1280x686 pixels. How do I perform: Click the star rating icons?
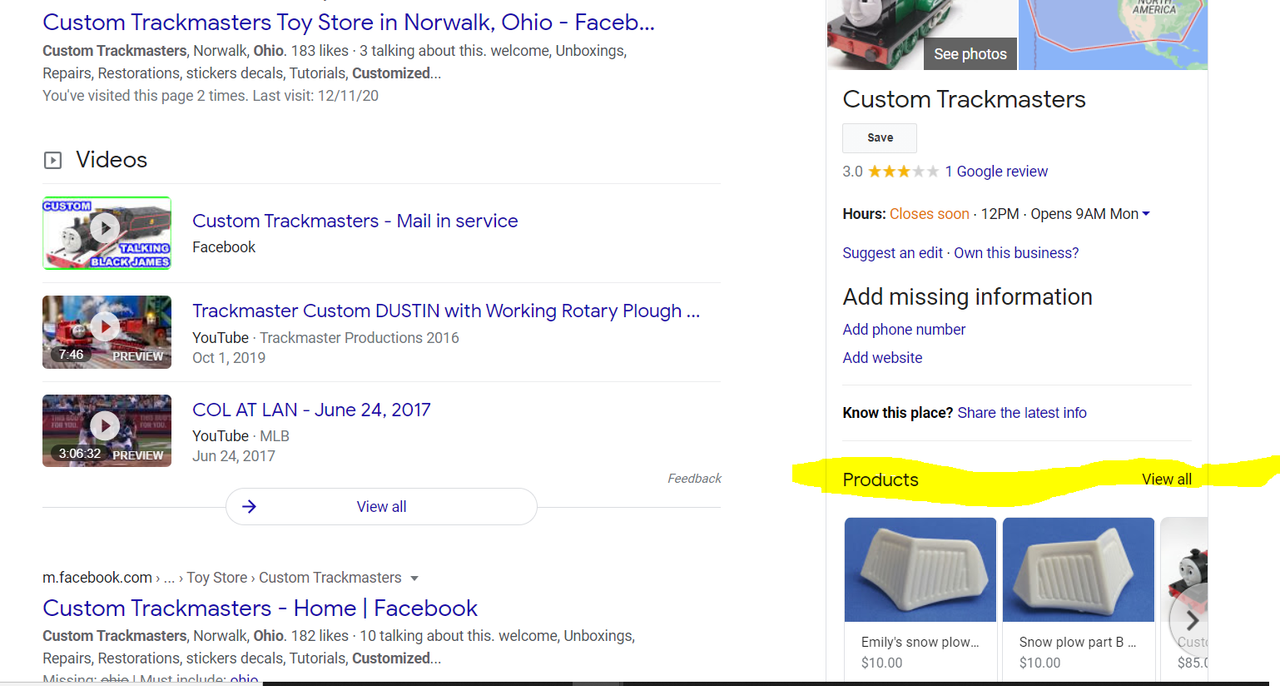coord(903,172)
